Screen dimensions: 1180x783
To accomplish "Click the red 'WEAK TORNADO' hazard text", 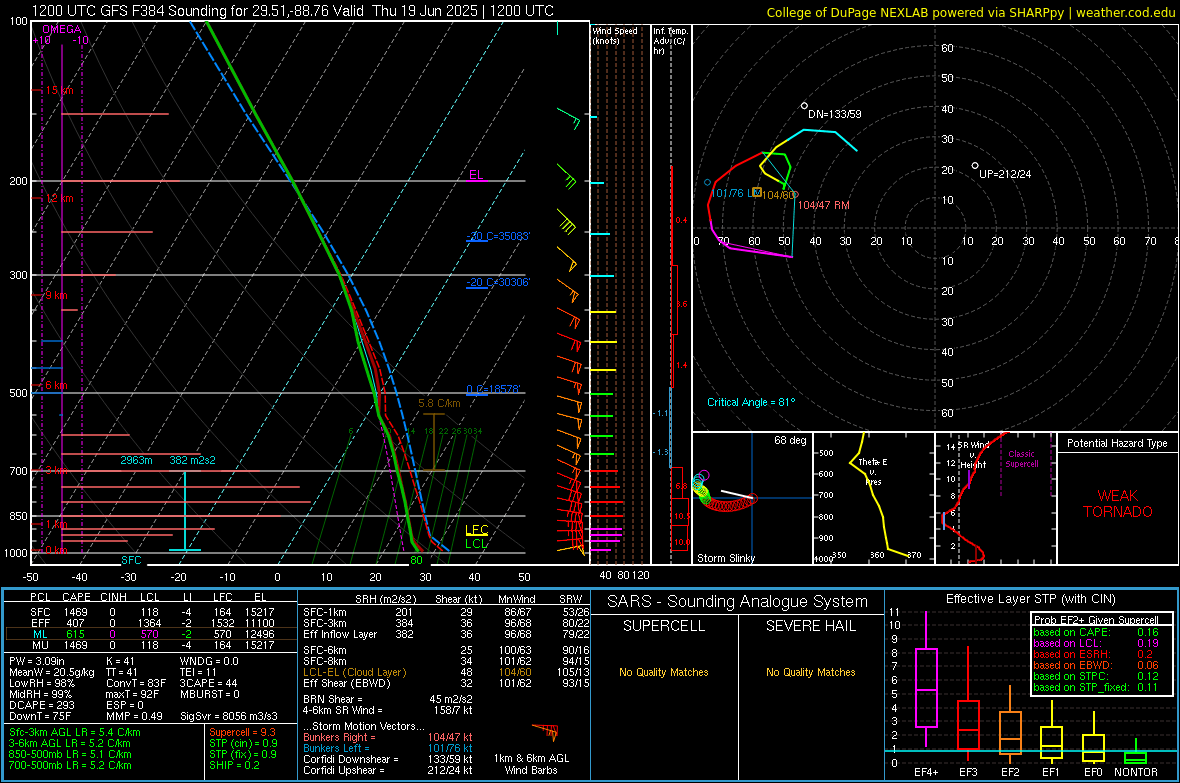I will pos(1118,504).
